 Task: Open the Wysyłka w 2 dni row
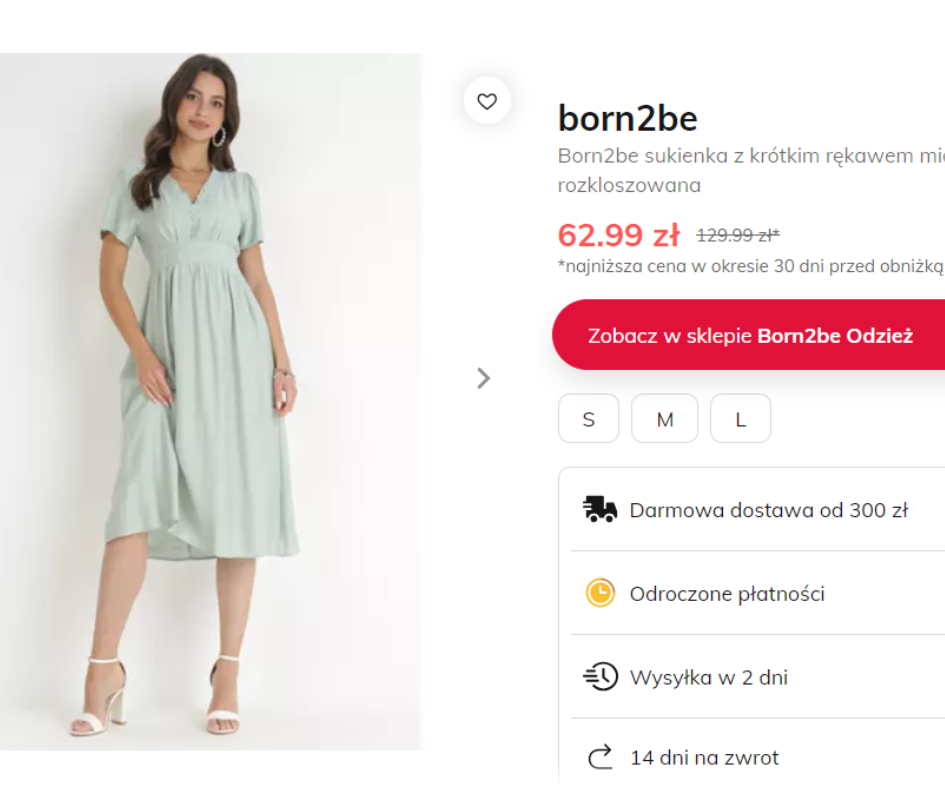(x=708, y=678)
